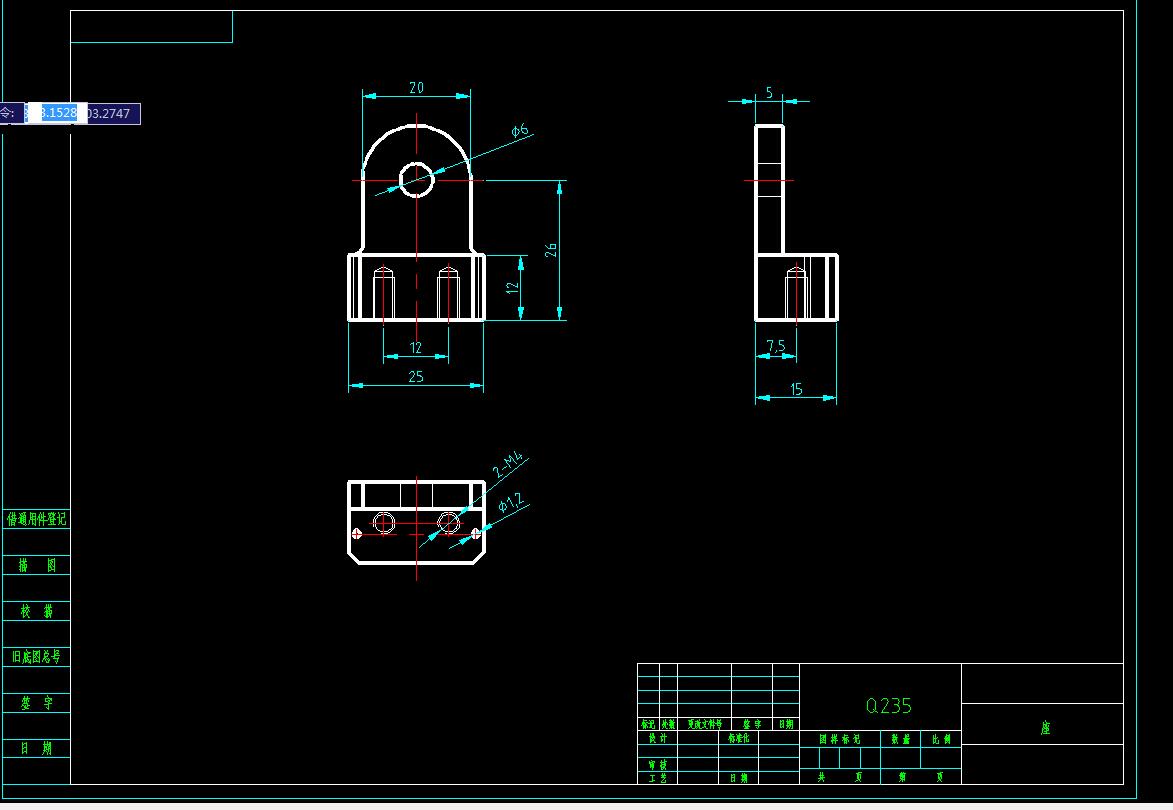Select the 25 base width dimension text
This screenshot has width=1173, height=810.
[416, 376]
